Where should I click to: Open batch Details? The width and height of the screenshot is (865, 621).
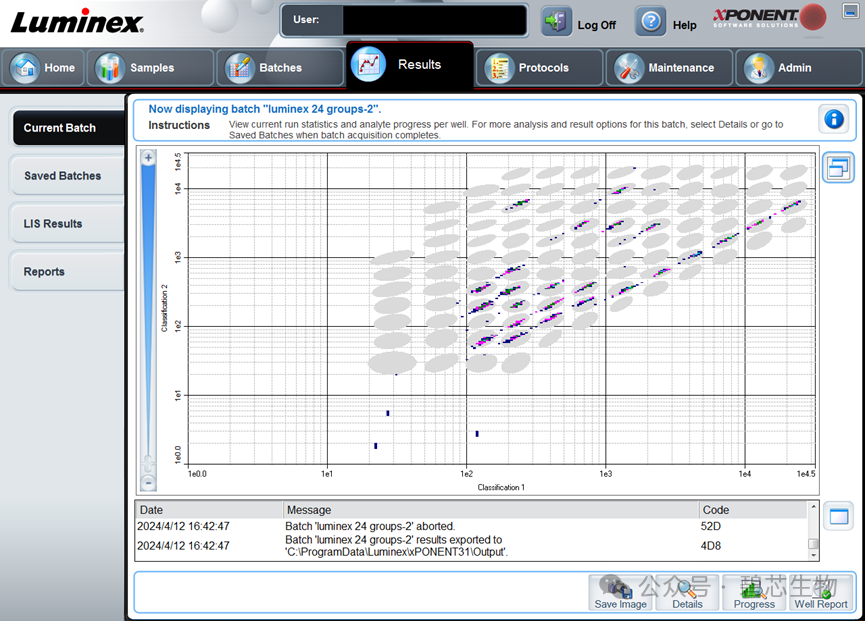[x=687, y=592]
